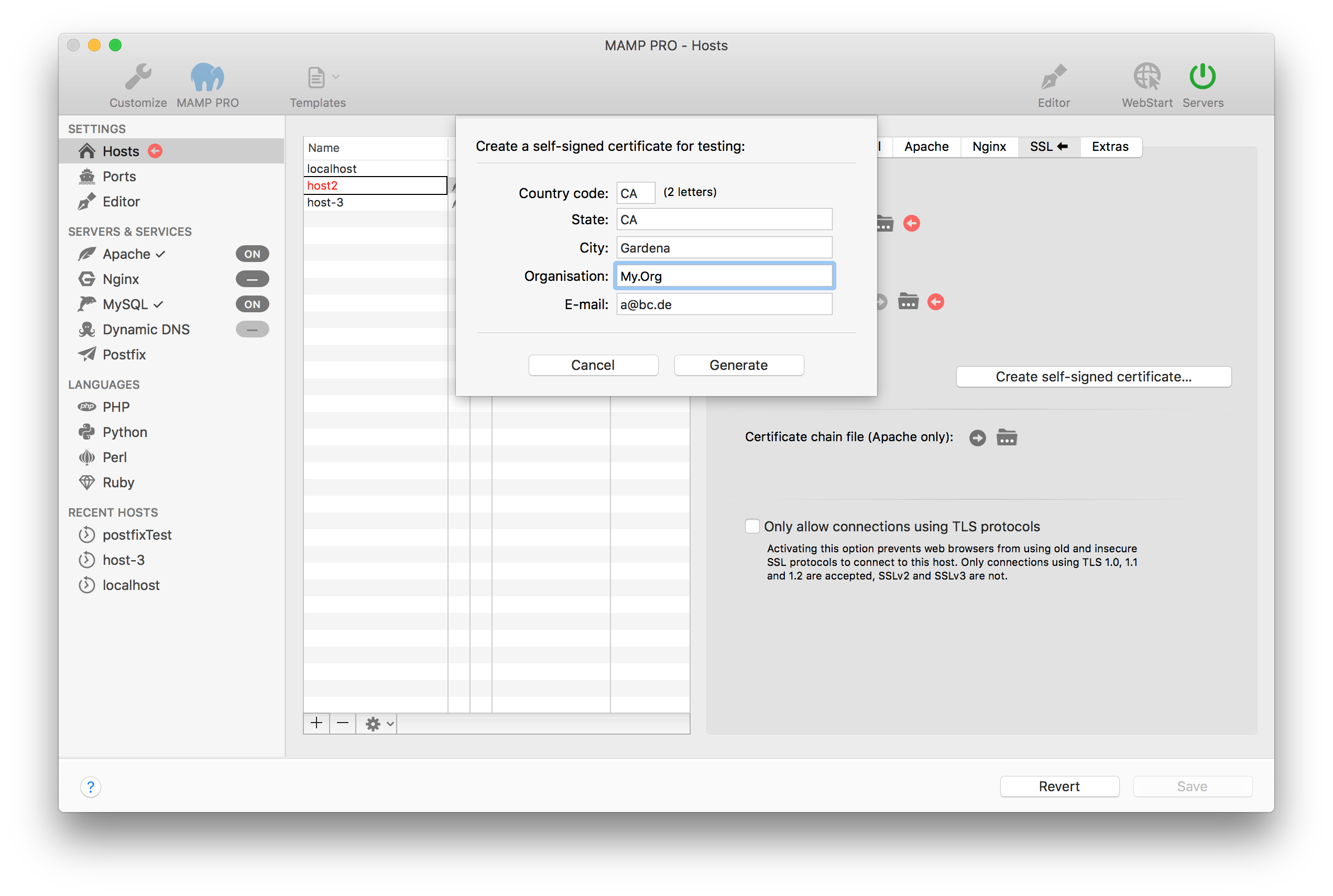
Task: Select host2 row in hosts table
Action: [x=375, y=185]
